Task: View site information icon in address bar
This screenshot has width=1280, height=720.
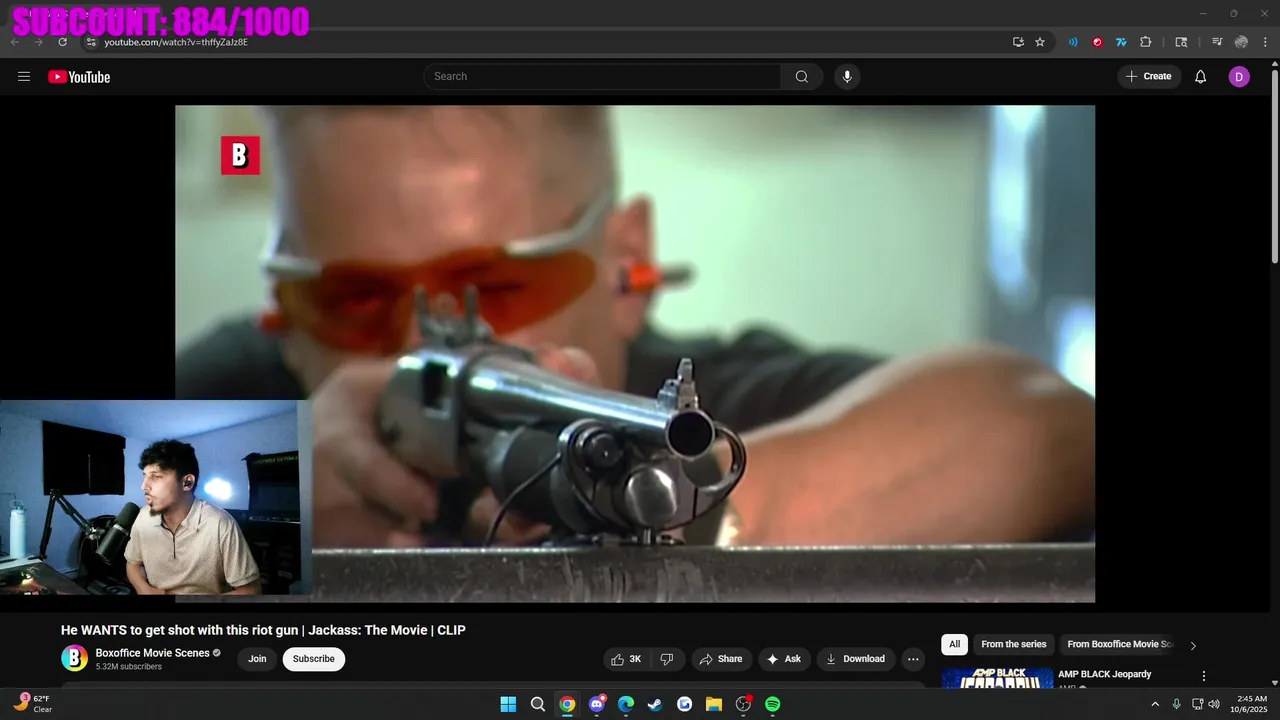Action: (x=91, y=42)
